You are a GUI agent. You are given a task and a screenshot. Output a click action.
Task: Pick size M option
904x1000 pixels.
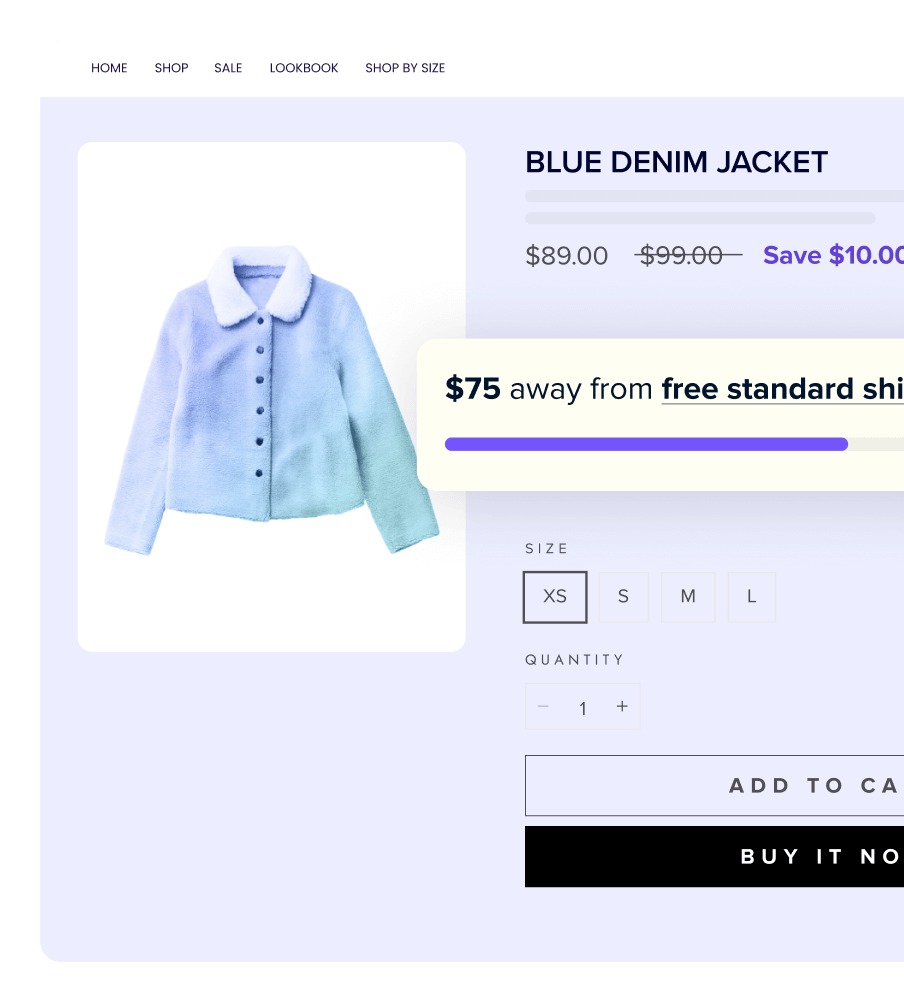tap(688, 597)
